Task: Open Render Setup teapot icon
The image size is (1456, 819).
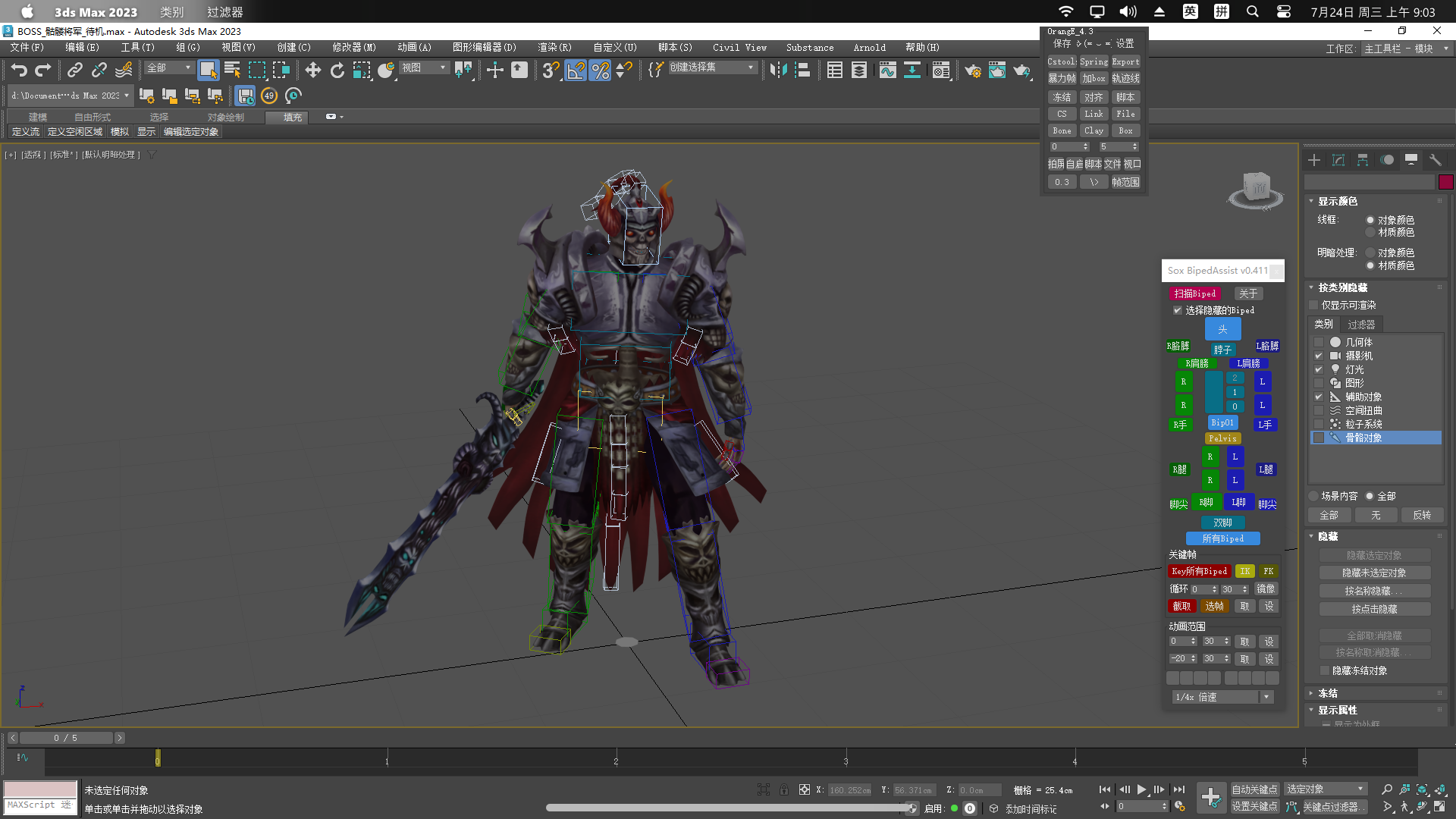Action: tap(972, 71)
